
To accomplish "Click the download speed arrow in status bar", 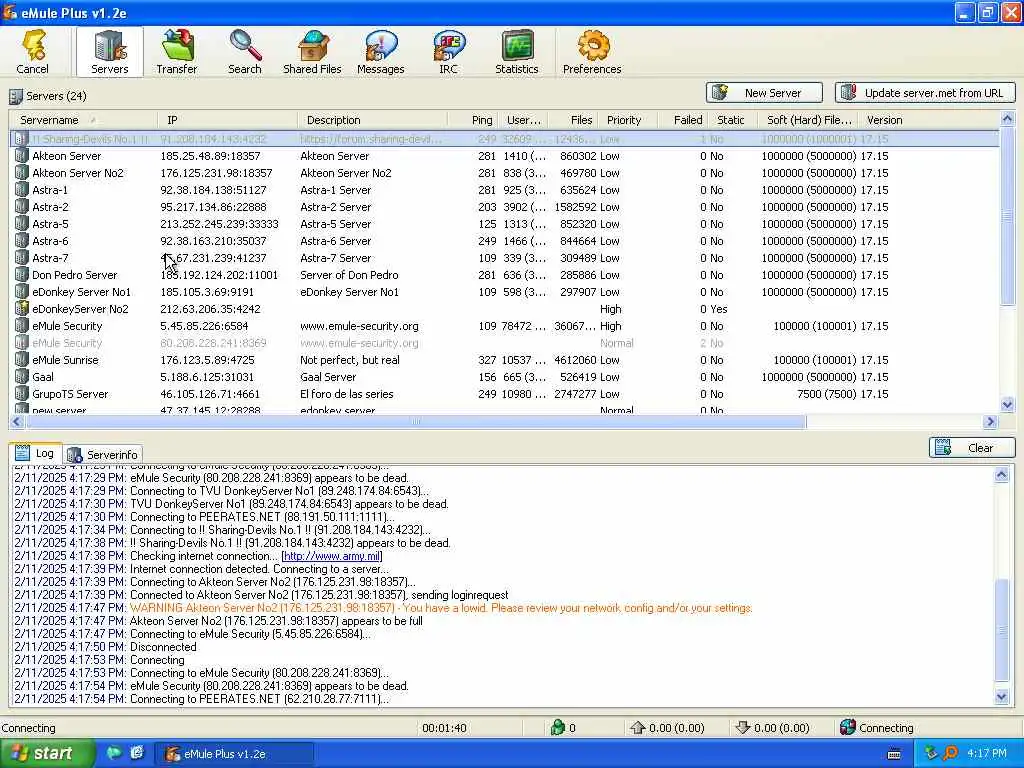I will pyautogui.click(x=743, y=728).
